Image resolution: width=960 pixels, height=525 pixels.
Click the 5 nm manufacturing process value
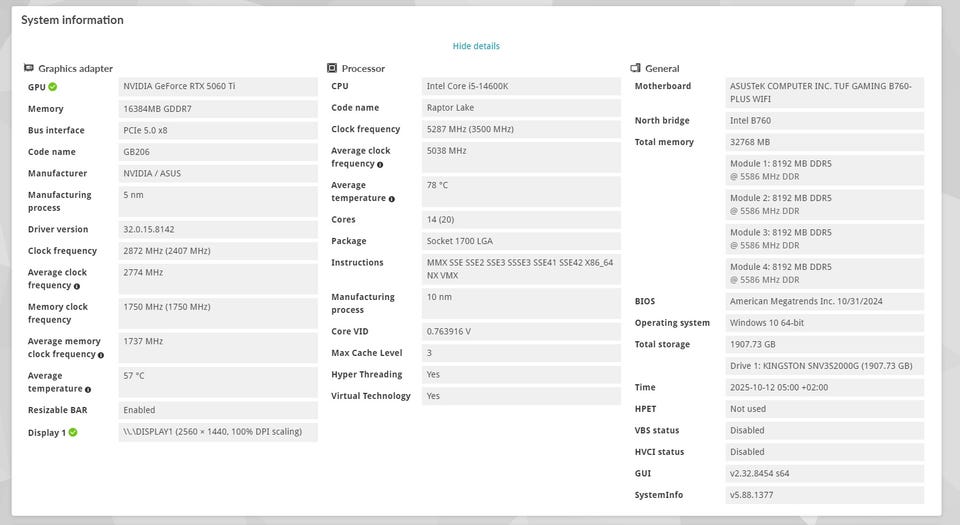218,201
